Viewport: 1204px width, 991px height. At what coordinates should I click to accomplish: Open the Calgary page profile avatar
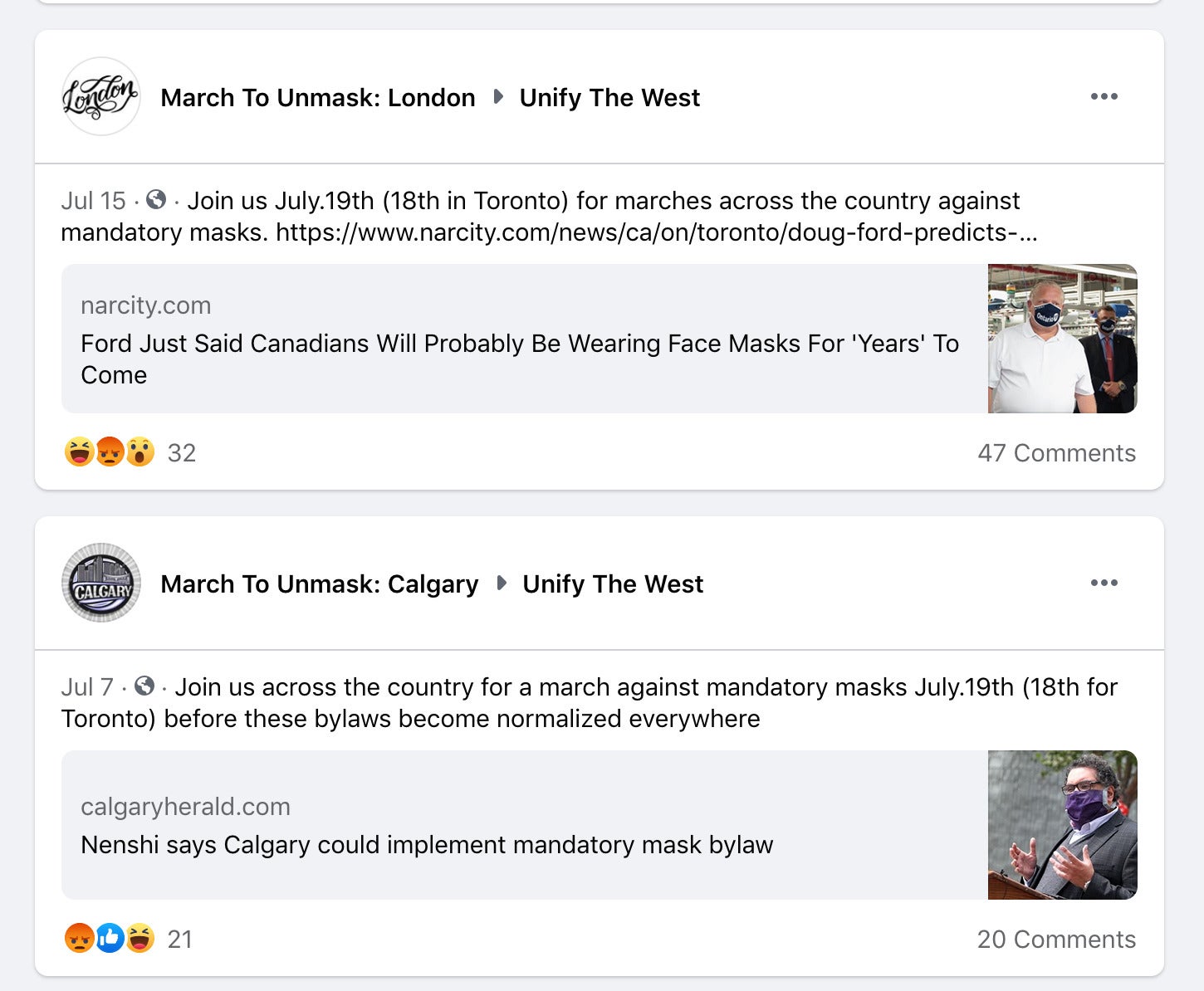pos(101,583)
